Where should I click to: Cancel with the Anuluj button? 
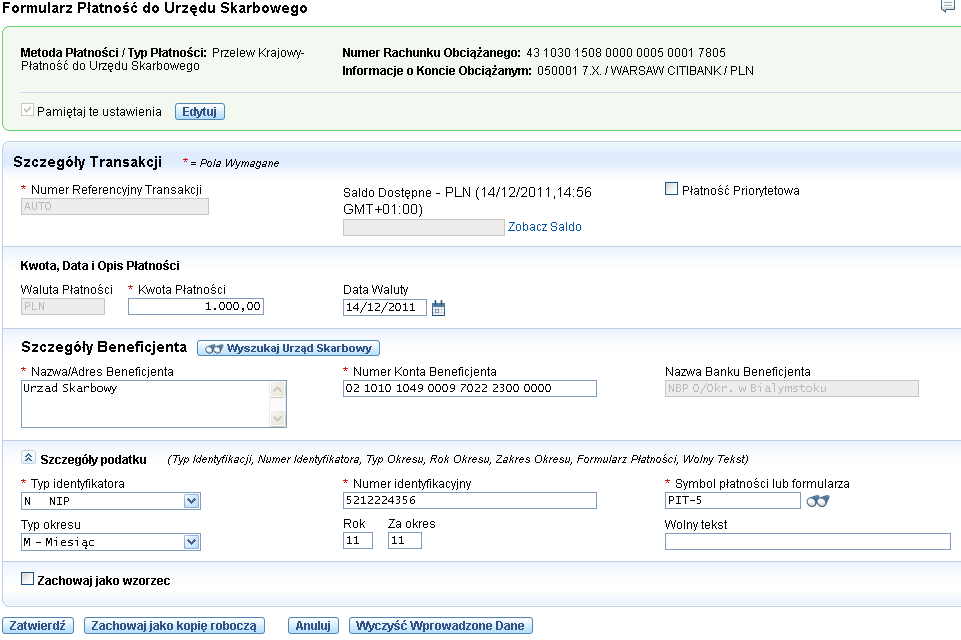313,625
